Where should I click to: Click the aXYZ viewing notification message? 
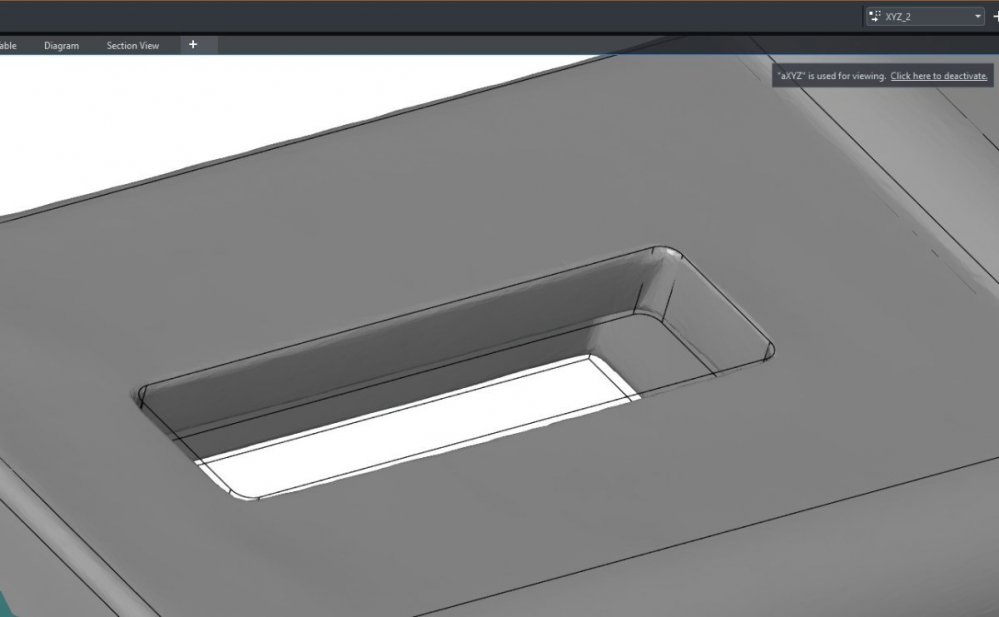[882, 76]
